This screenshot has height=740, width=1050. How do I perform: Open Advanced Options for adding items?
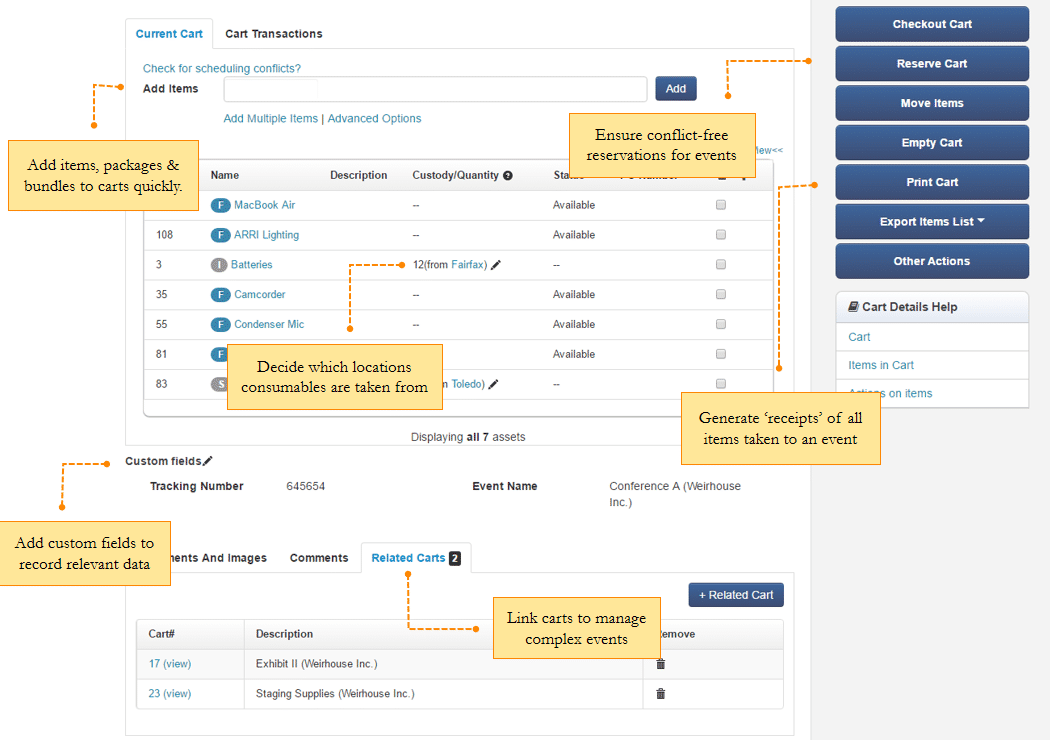374,118
